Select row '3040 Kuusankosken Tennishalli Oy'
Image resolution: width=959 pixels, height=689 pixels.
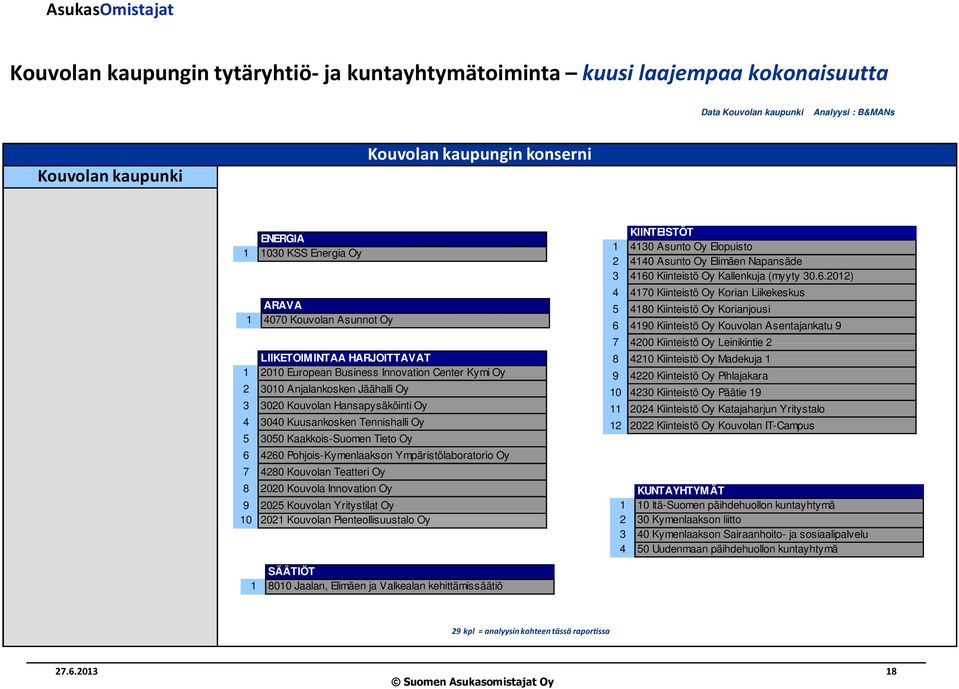pos(402,422)
